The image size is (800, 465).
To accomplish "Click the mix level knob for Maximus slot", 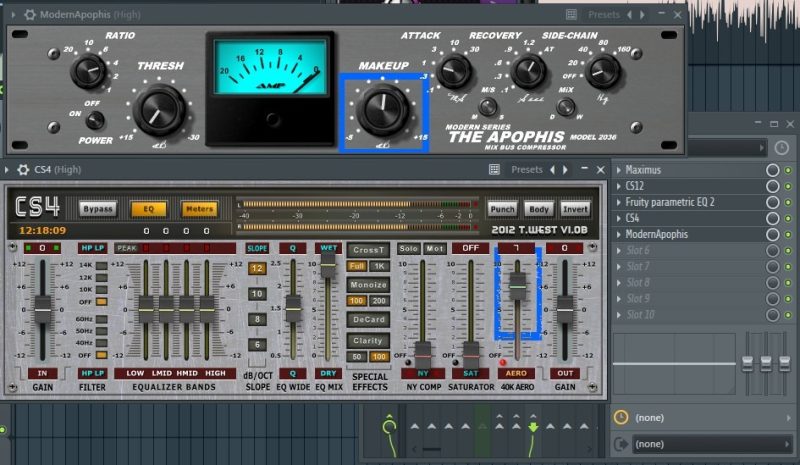I will point(772,170).
